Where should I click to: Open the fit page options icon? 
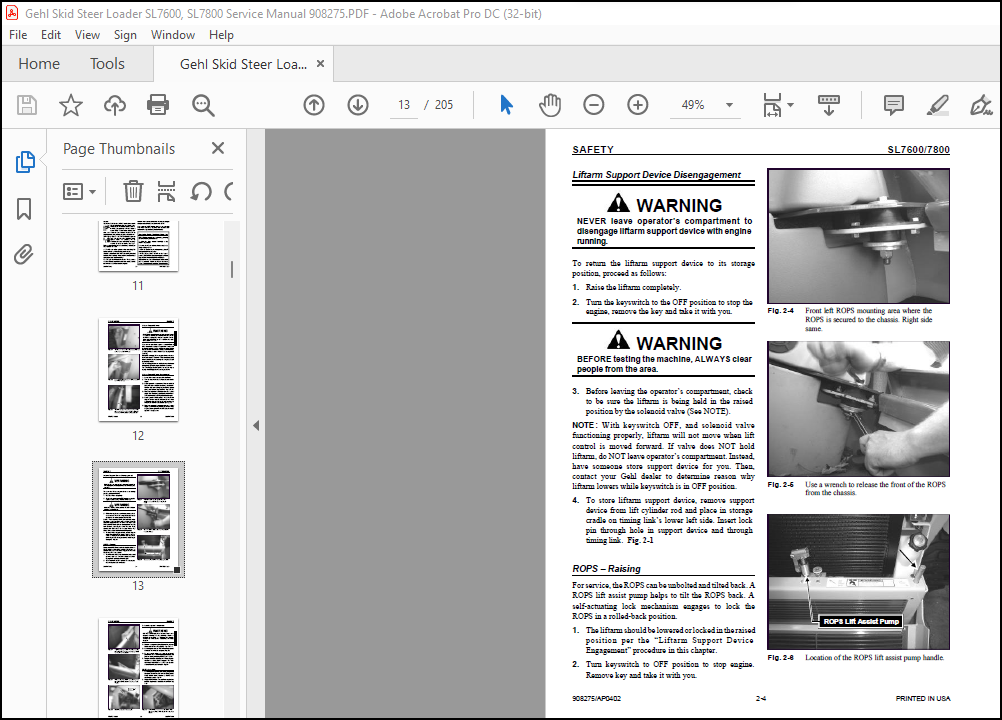click(x=772, y=105)
